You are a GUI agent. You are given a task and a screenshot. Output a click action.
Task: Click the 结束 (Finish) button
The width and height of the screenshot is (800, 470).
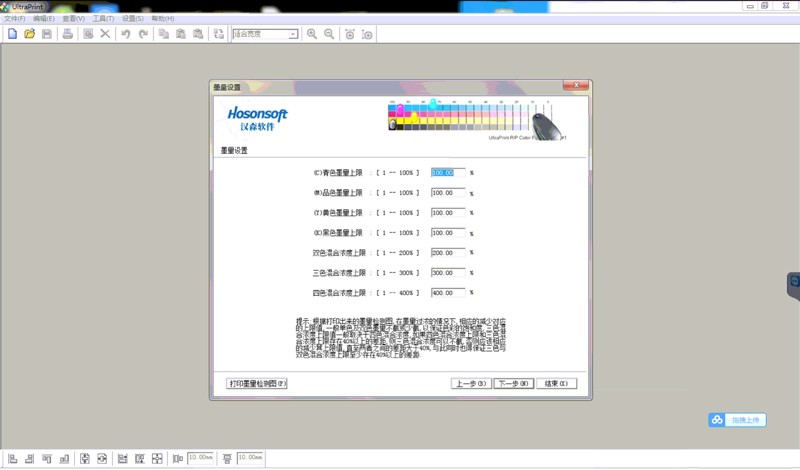556,383
